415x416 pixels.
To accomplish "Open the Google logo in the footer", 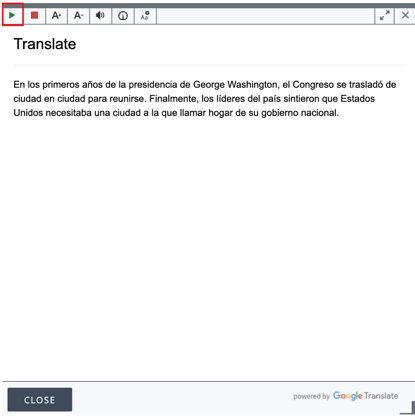I will point(347,396).
